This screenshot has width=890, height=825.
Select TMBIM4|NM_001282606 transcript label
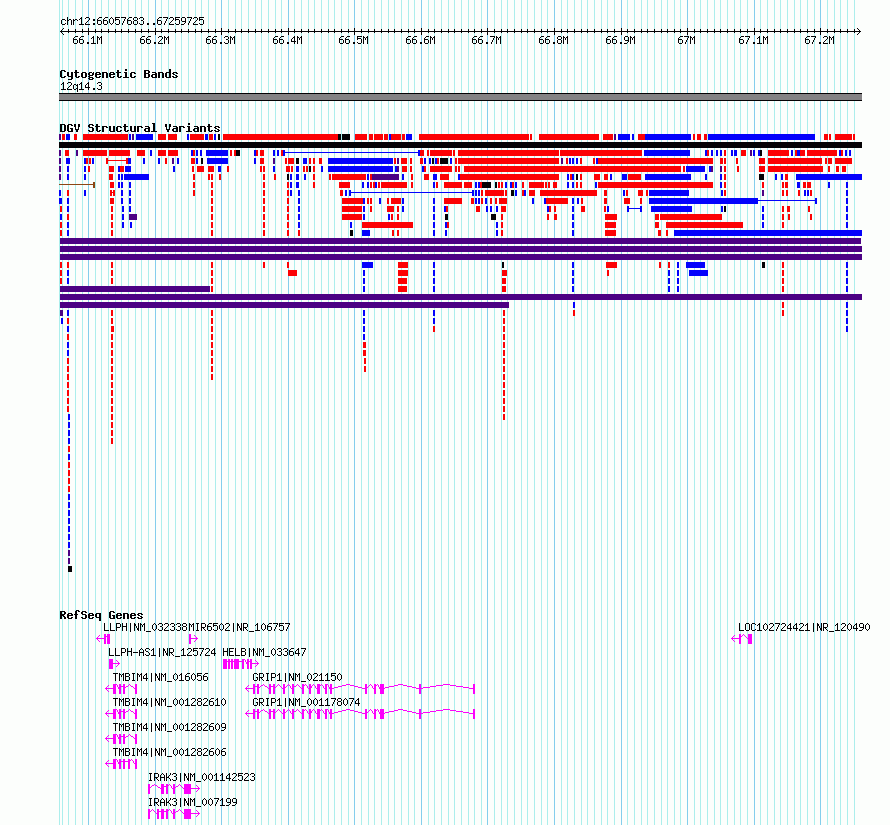[169, 752]
